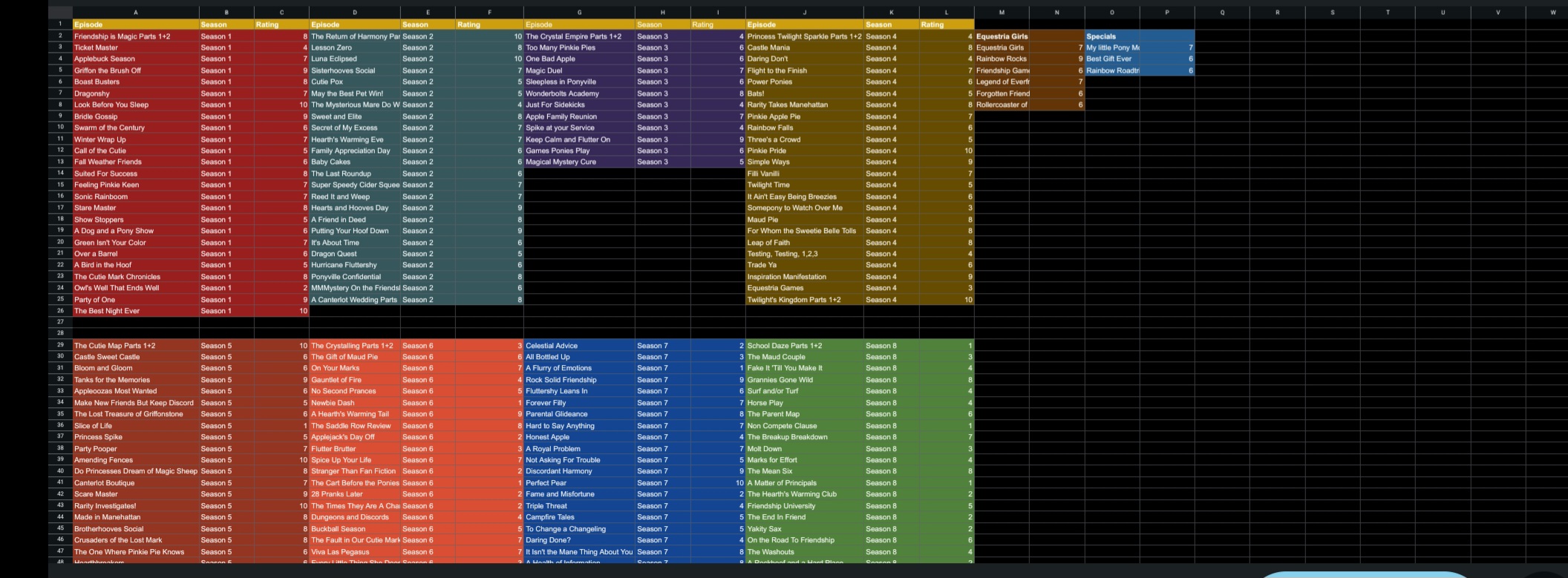Click the column P header

(1167, 13)
